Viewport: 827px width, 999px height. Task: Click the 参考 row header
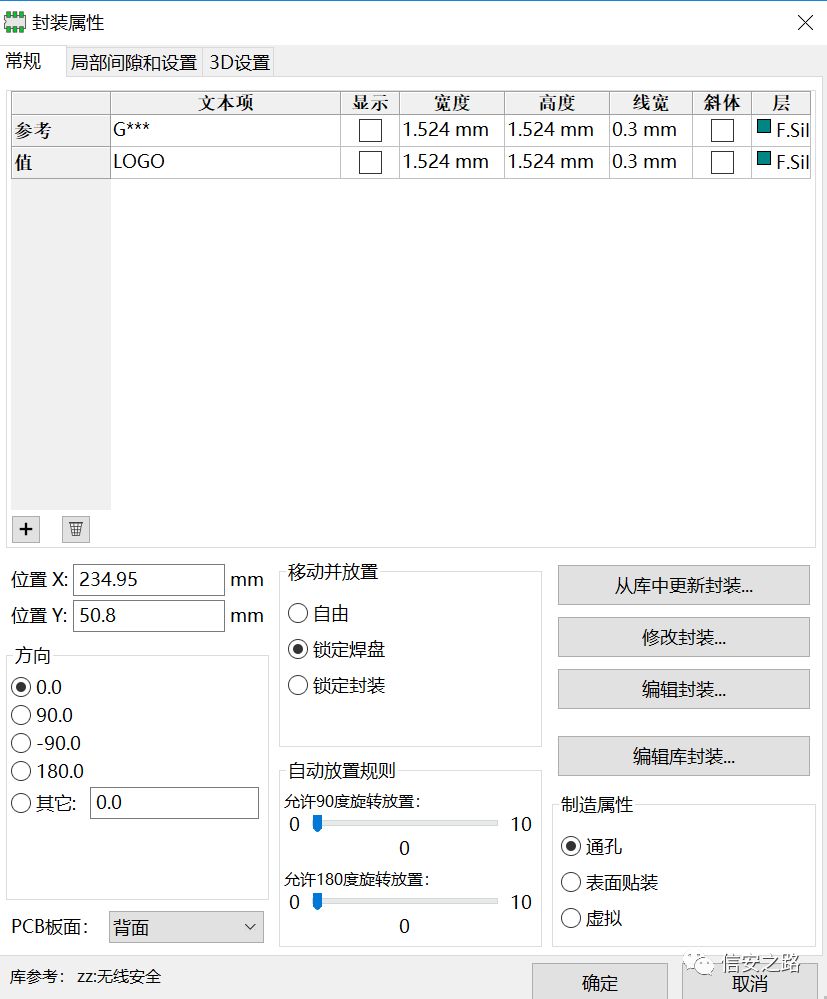click(x=61, y=131)
